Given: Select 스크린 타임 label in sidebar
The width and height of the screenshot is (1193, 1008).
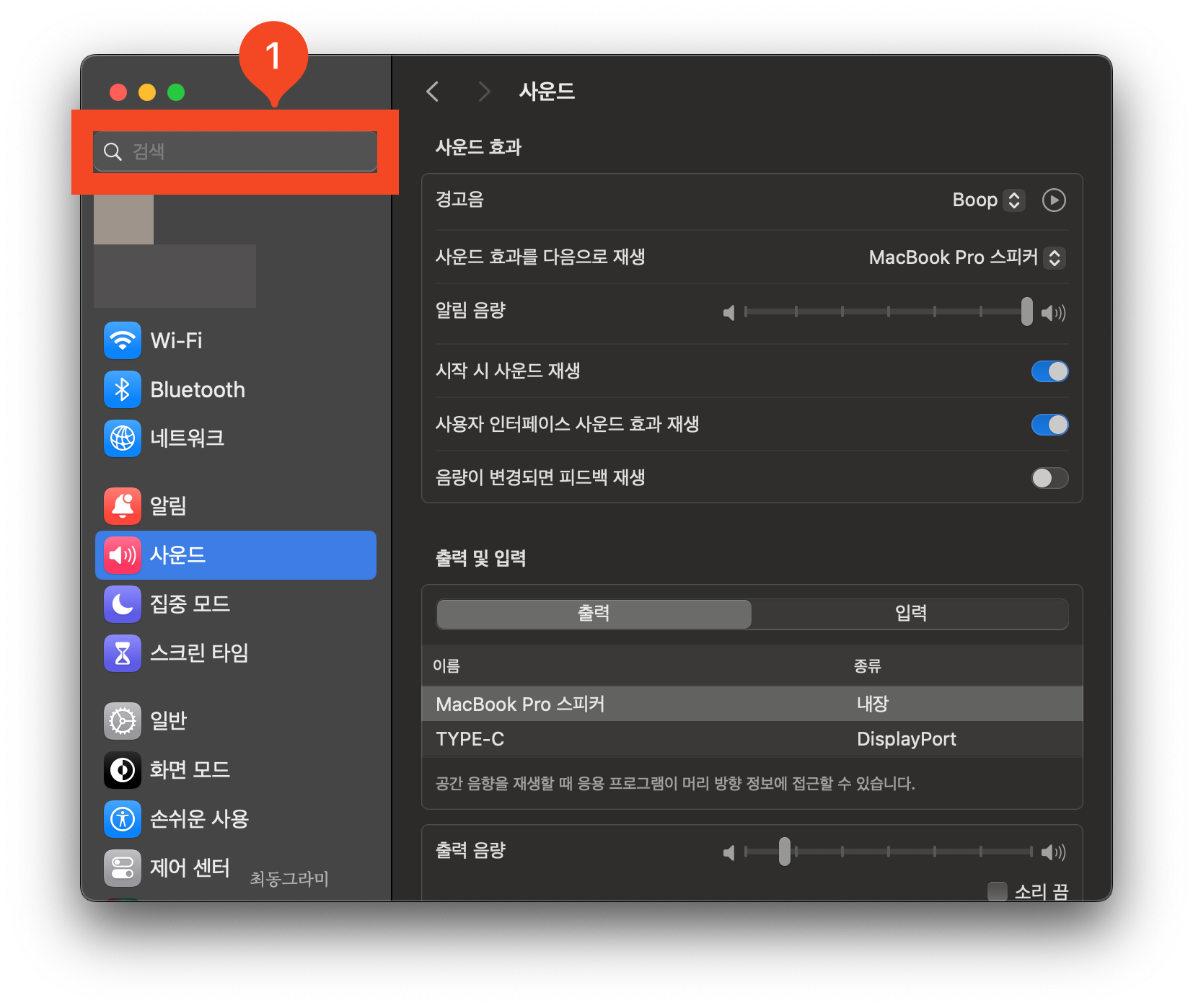Looking at the screenshot, I should (x=199, y=653).
